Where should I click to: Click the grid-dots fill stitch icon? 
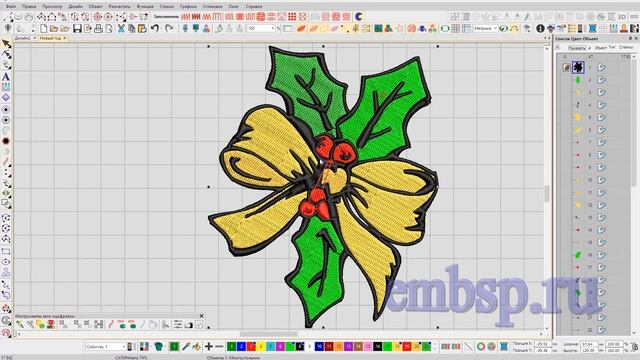(x=292, y=17)
